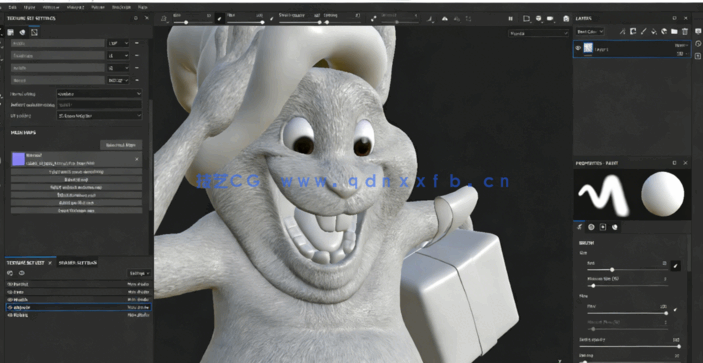Click the Select id map button
Viewport: 703px width, 363px height.
(76, 179)
